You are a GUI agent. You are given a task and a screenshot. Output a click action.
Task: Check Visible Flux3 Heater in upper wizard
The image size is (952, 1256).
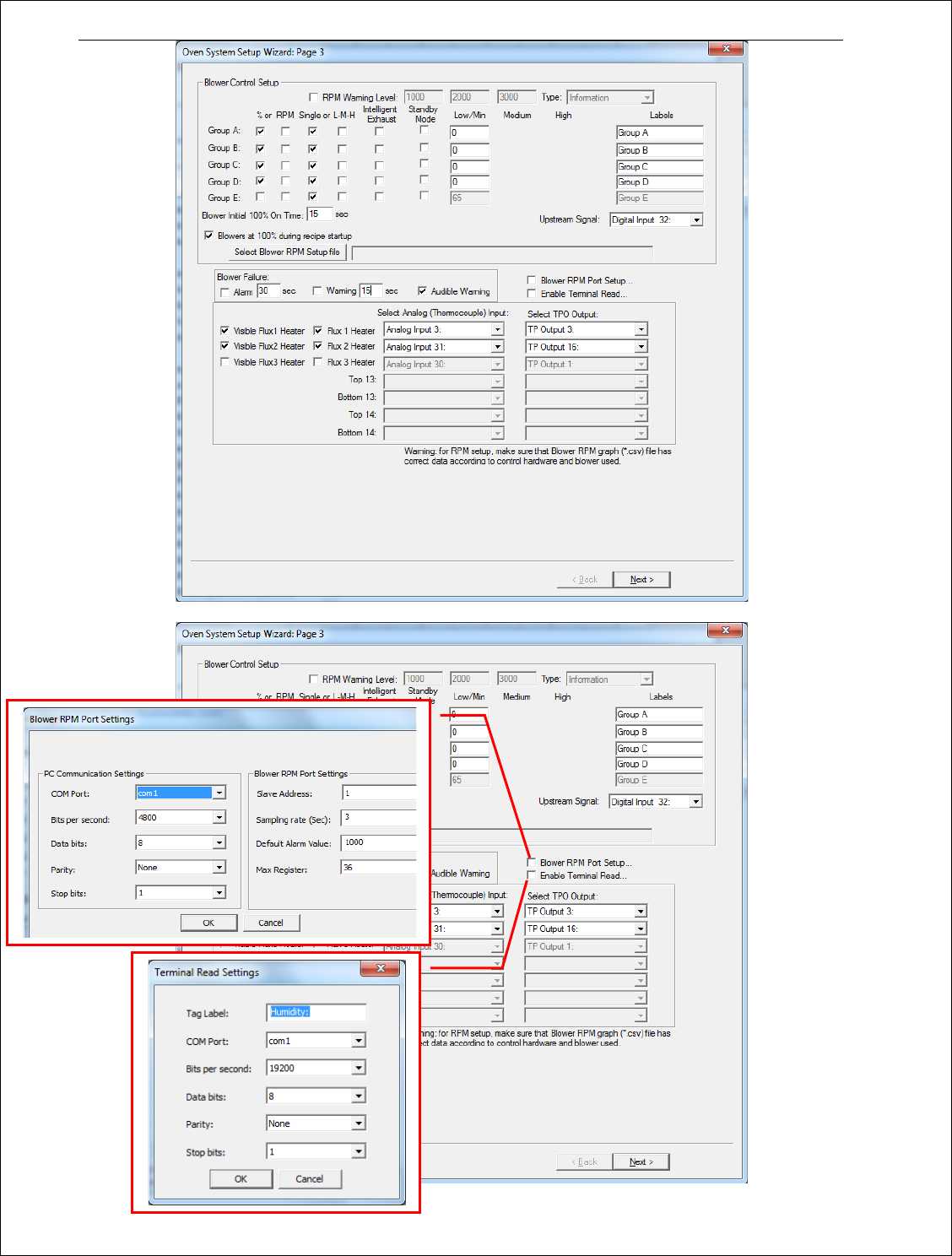click(x=224, y=361)
